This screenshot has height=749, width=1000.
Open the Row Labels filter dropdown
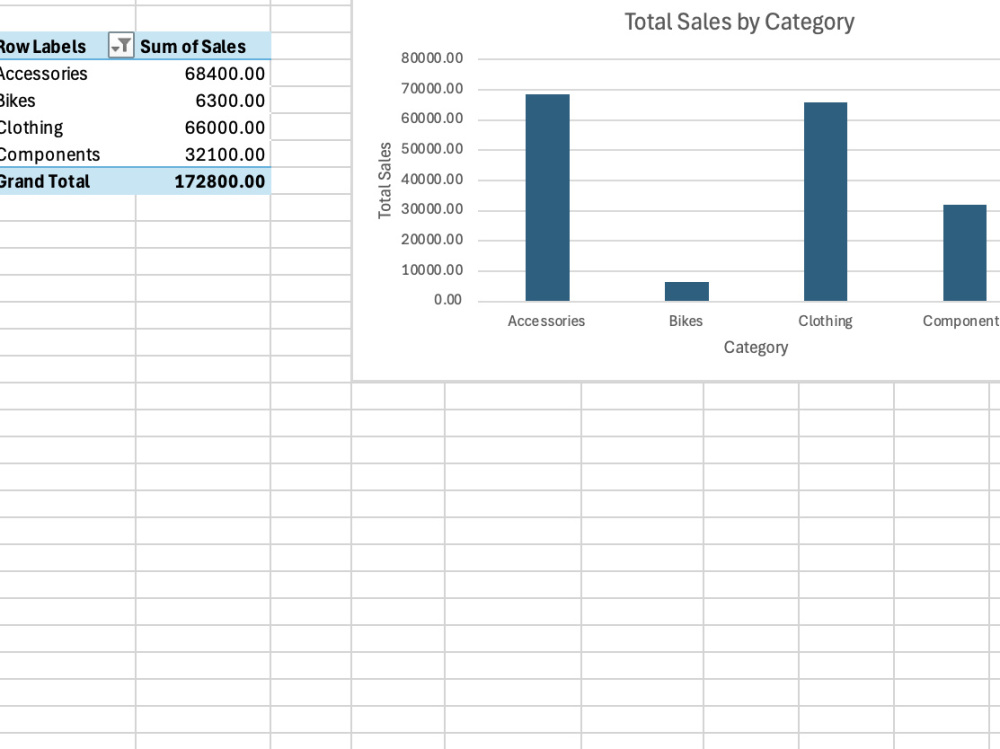[x=121, y=46]
